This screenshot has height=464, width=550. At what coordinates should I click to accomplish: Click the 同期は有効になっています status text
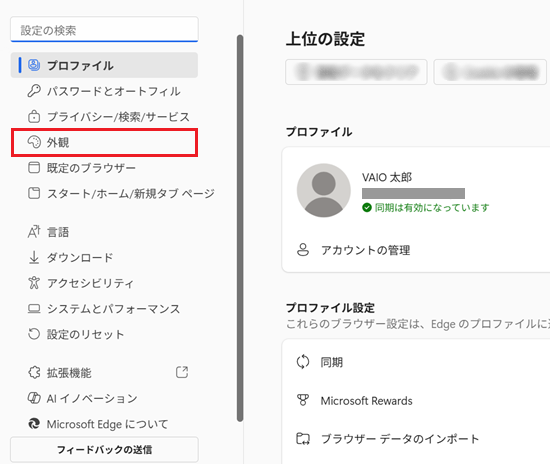coord(432,208)
